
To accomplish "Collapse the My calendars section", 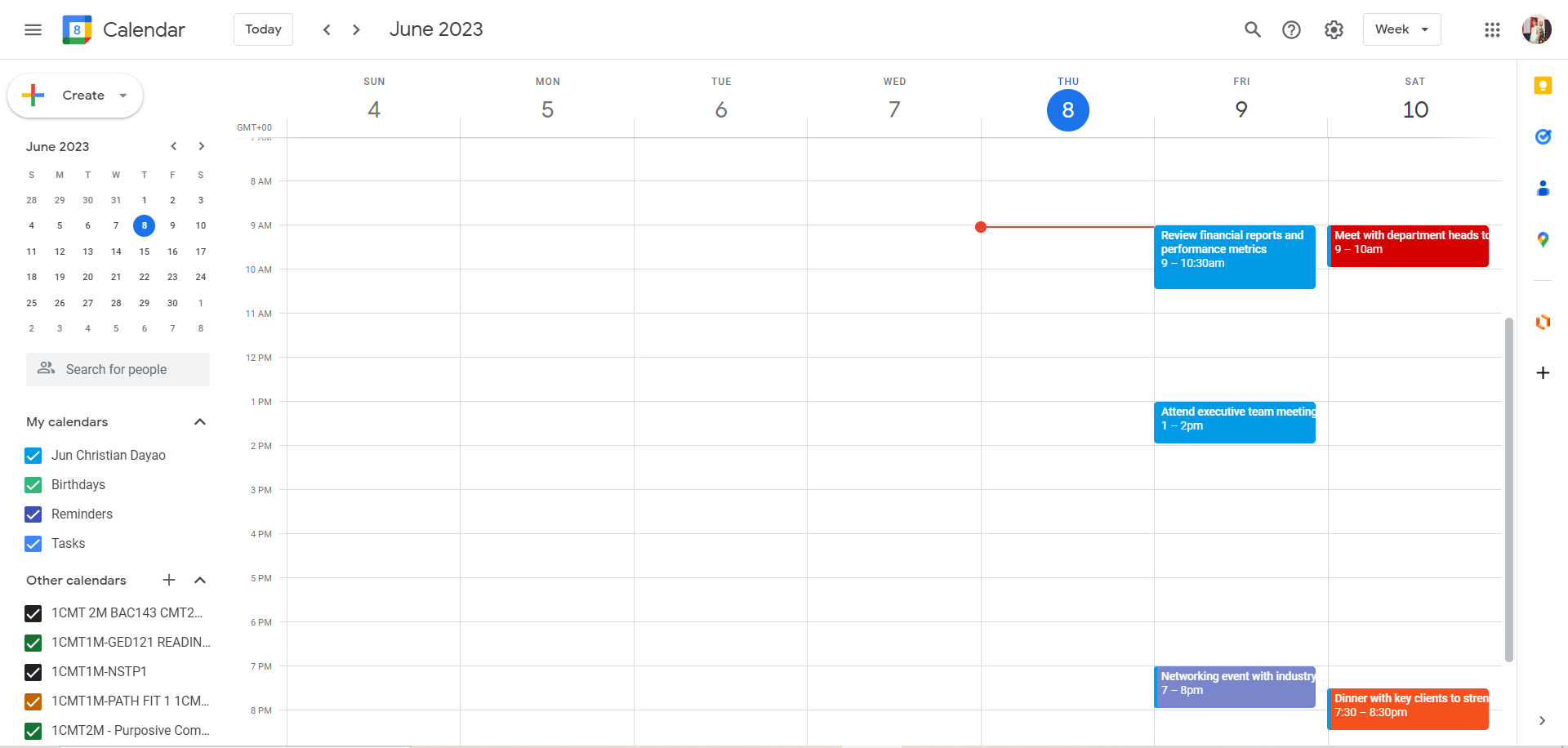I will 200,422.
